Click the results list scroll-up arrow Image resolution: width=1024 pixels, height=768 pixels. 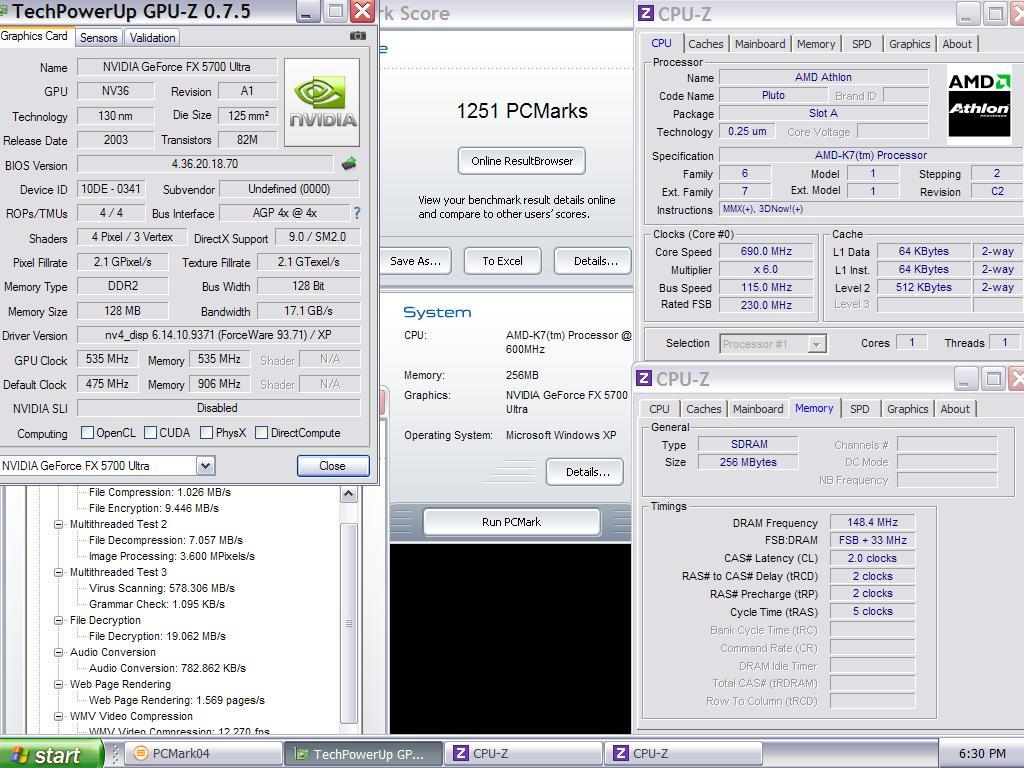[349, 494]
